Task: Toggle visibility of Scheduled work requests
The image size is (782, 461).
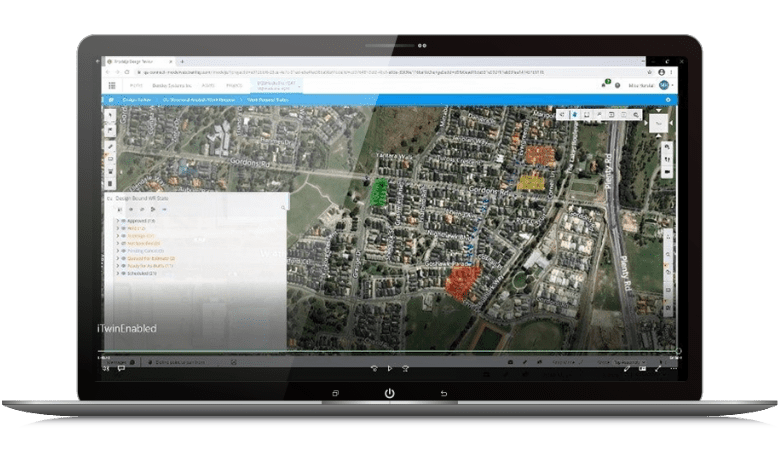Action: click(x=123, y=273)
